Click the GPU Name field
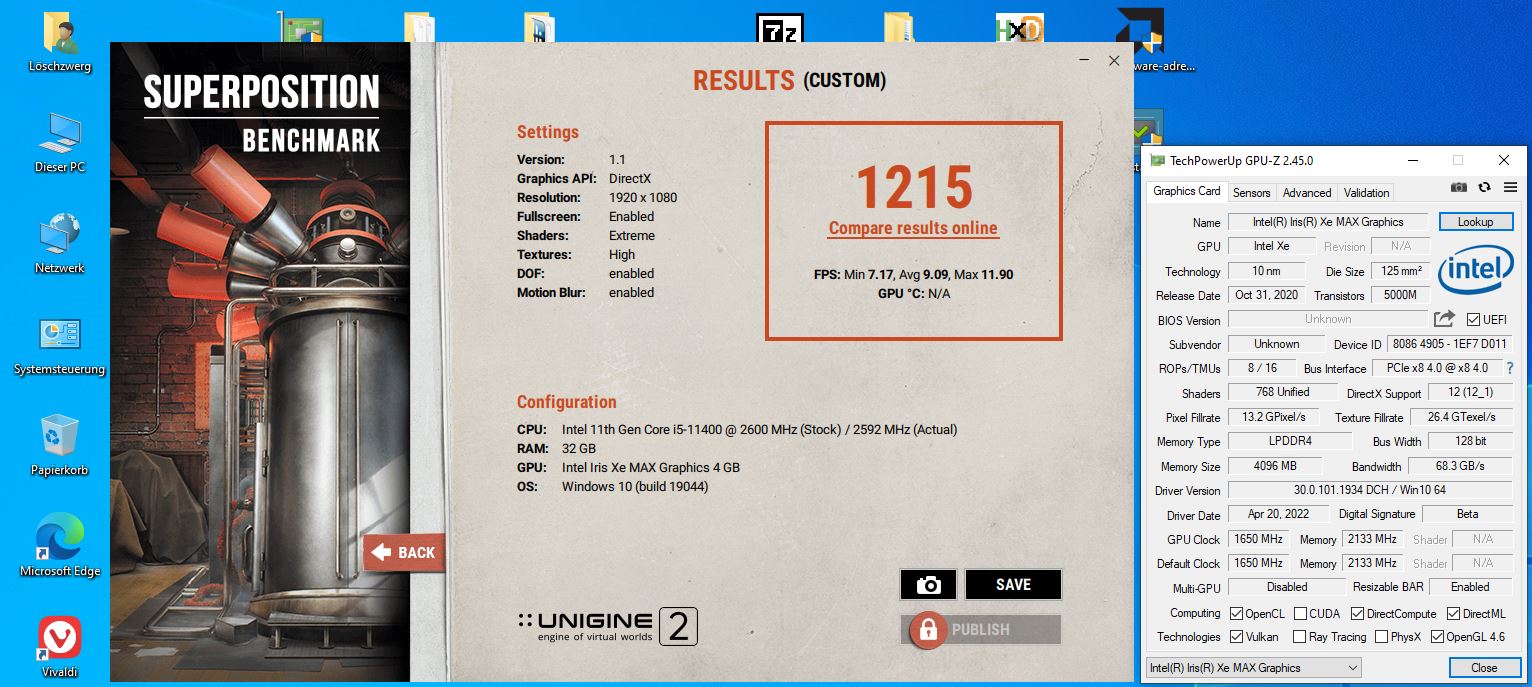The image size is (1532, 687). pyautogui.click(x=1329, y=222)
